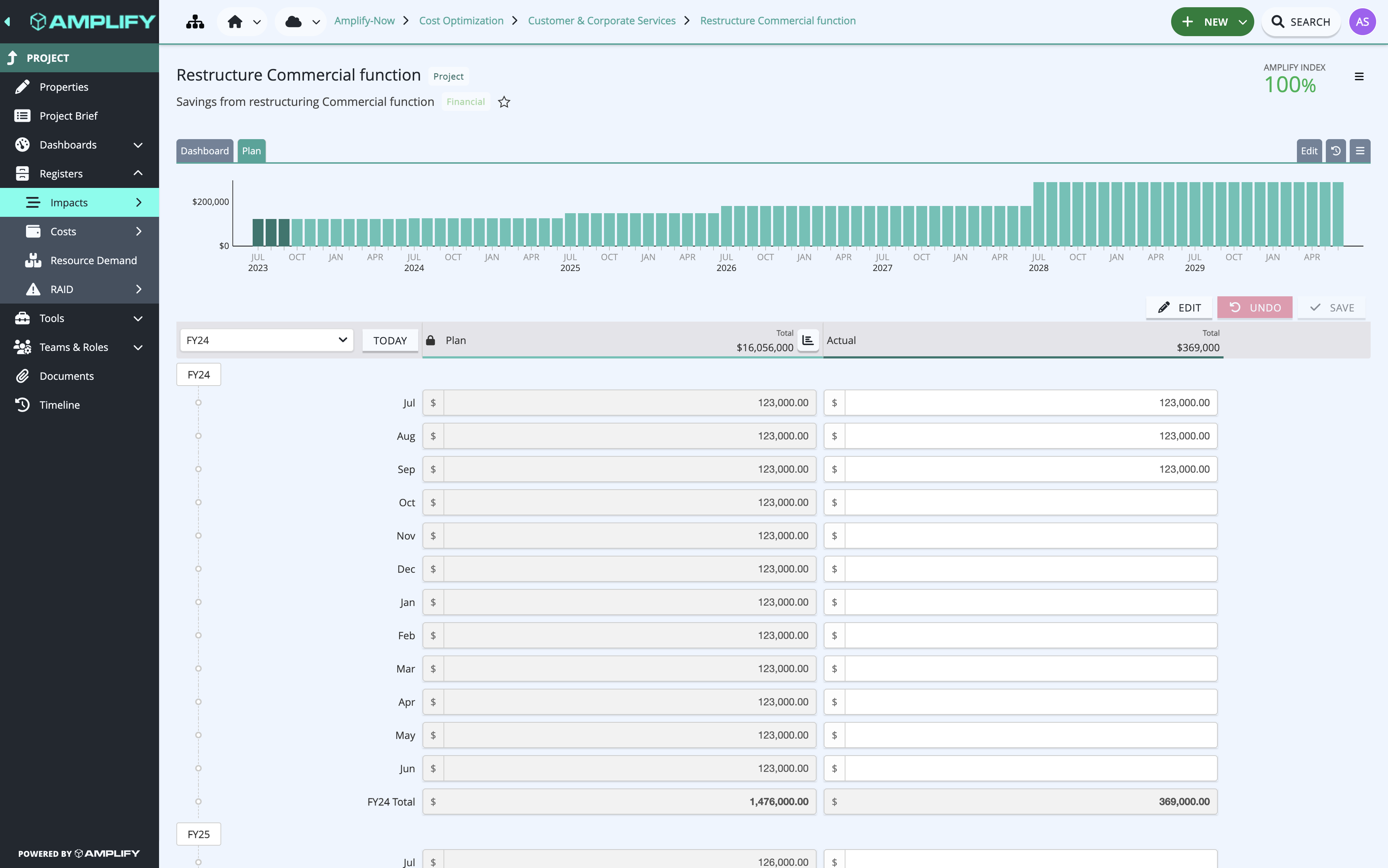Screen dimensions: 1388x868
Task: Select the Plan tab
Action: coord(251,150)
